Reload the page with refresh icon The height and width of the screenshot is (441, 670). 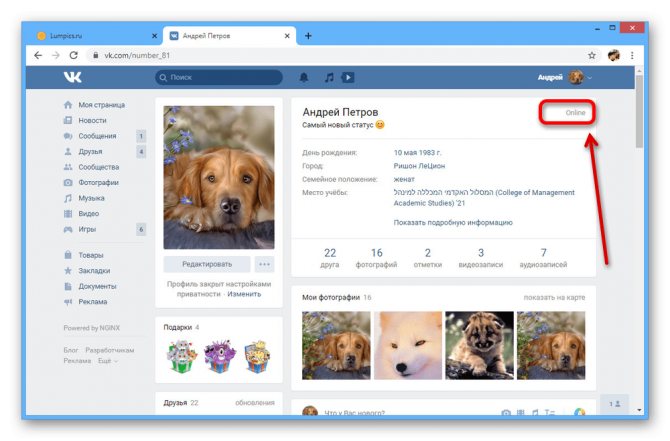[x=73, y=55]
